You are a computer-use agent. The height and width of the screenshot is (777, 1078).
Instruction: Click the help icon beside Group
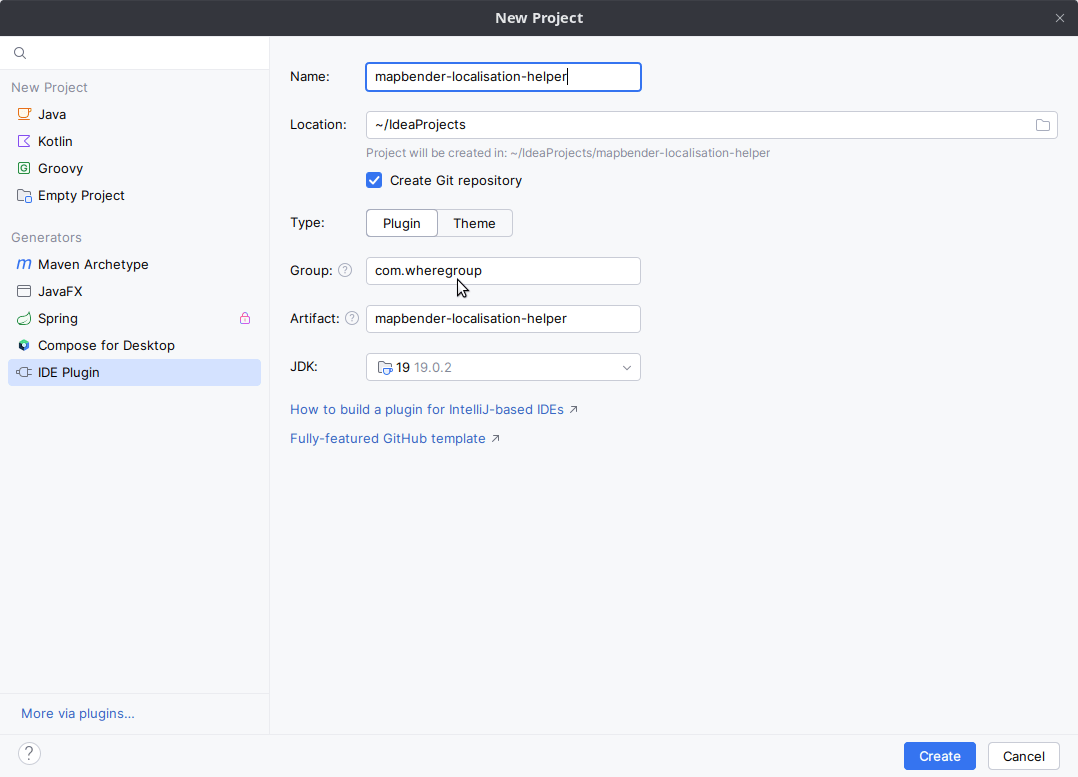pos(345,270)
